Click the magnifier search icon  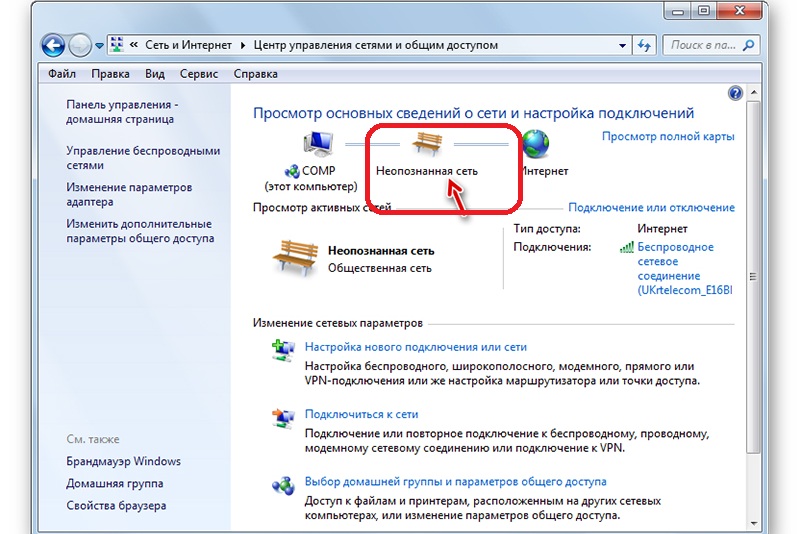pyautogui.click(x=748, y=45)
